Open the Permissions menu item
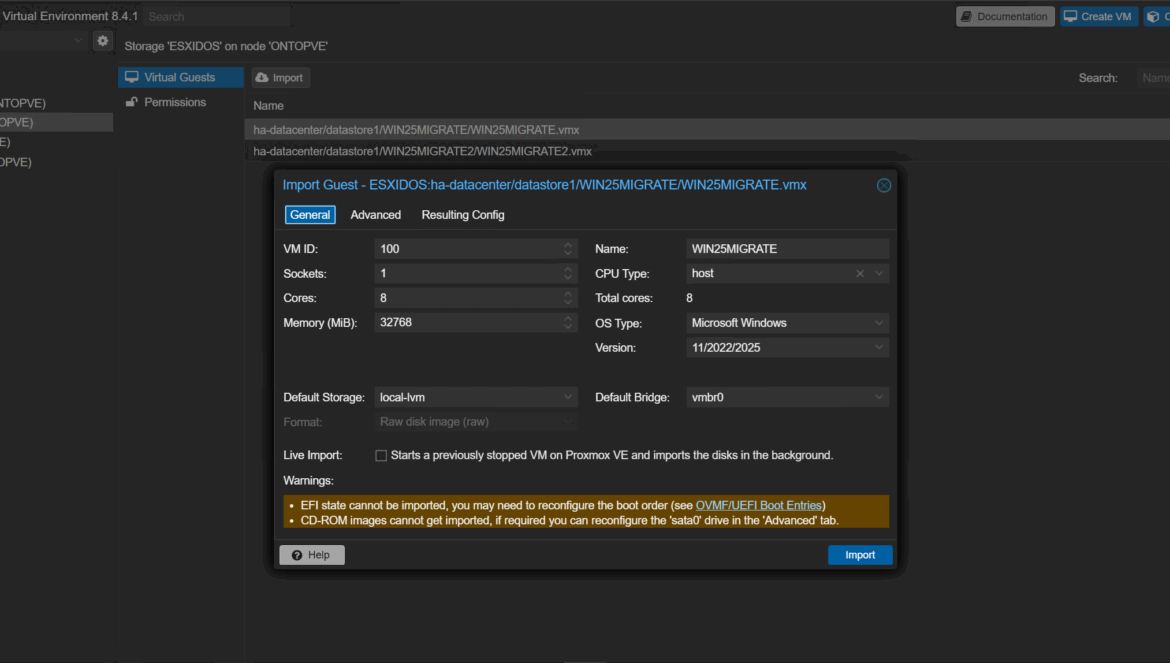 (181, 102)
